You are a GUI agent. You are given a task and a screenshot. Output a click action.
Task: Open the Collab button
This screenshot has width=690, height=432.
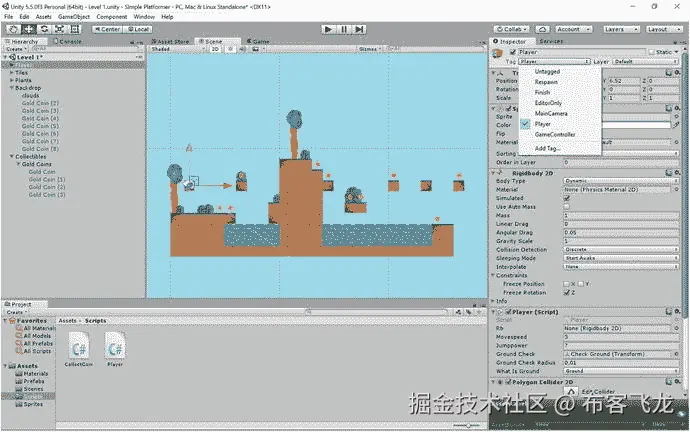[x=512, y=29]
